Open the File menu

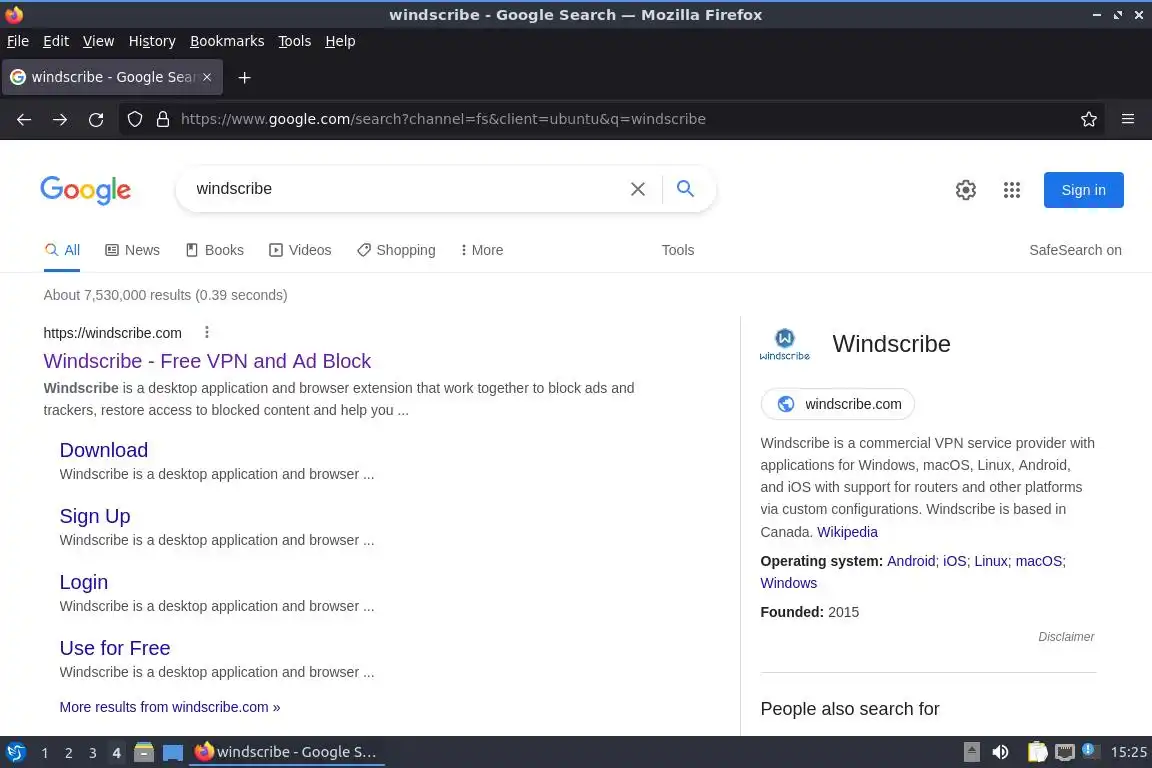[x=18, y=41]
